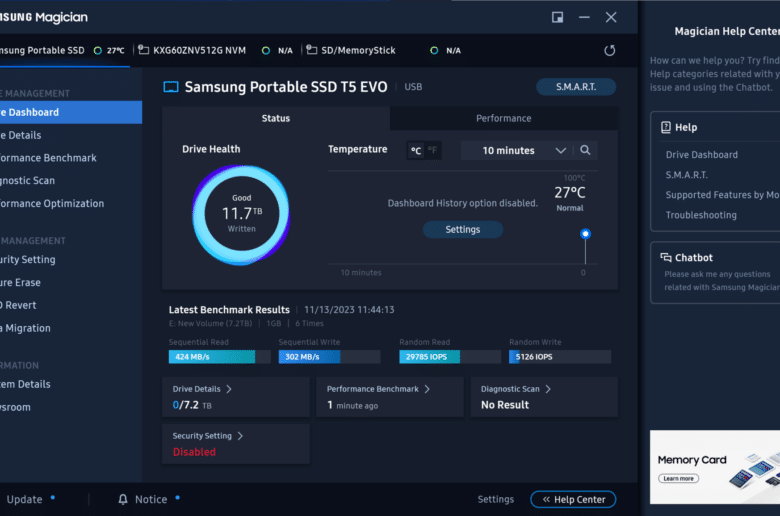Click the No Result diagnostic status
The height and width of the screenshot is (516, 780).
point(505,405)
